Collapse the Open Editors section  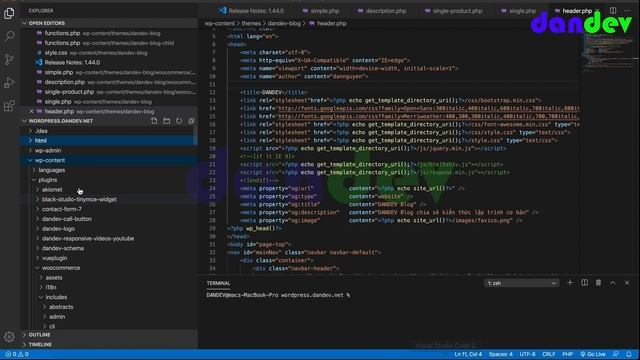pos(109,23)
